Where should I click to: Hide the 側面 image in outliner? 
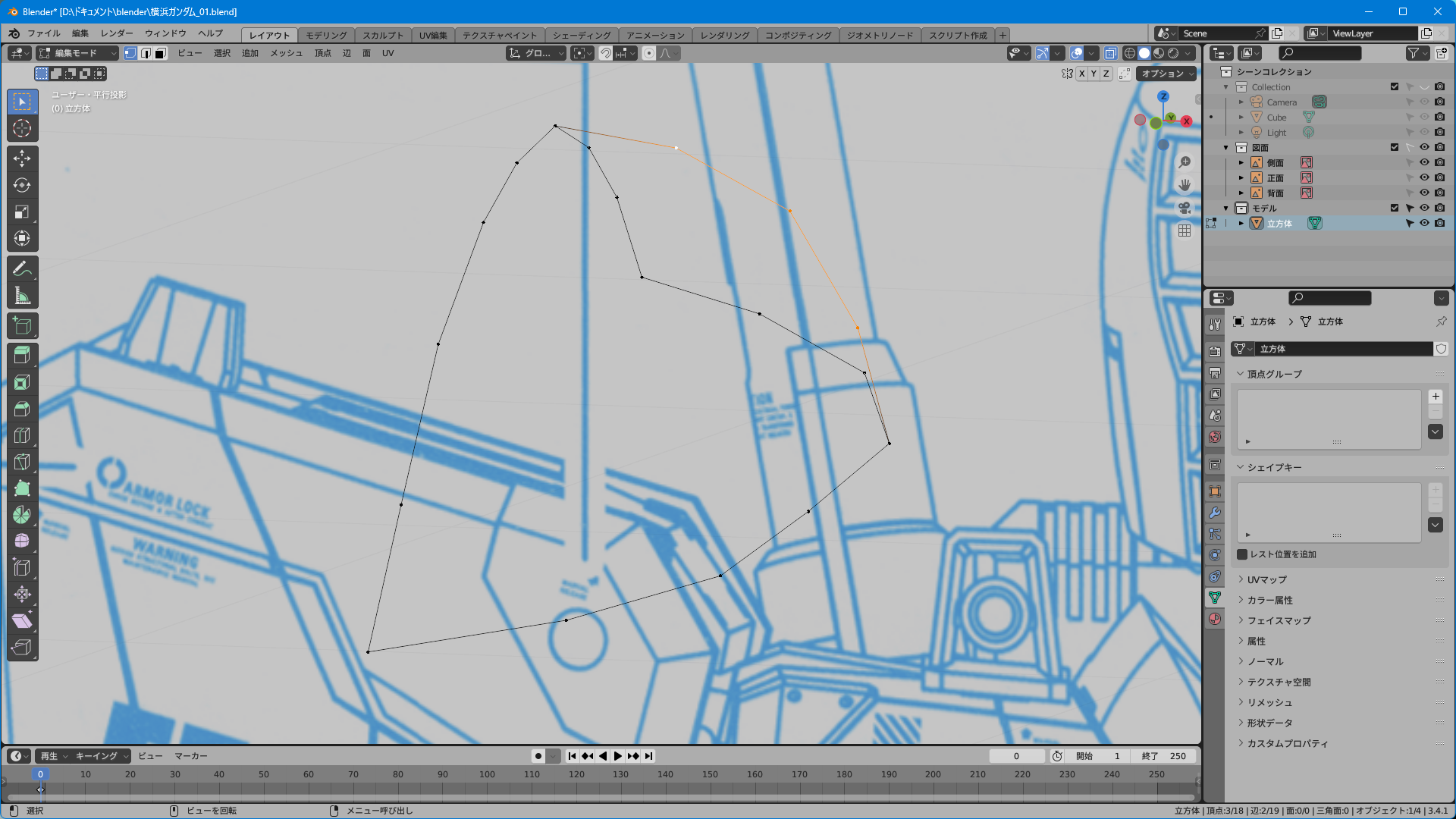tap(1424, 162)
